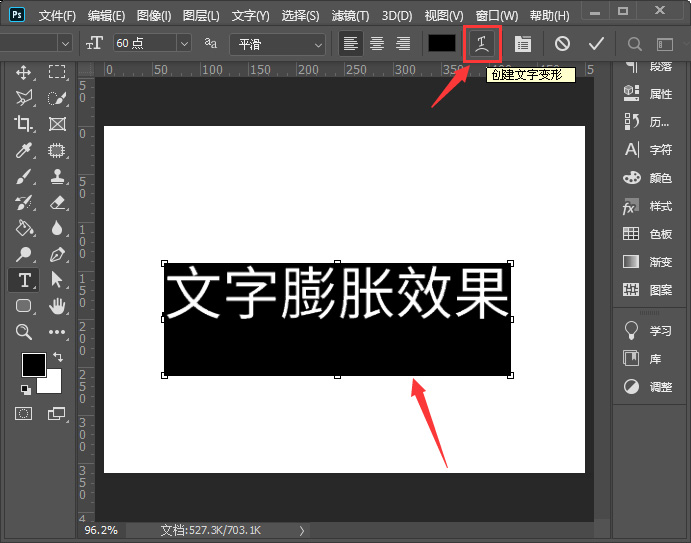Select the Frame tool

[x=57, y=124]
